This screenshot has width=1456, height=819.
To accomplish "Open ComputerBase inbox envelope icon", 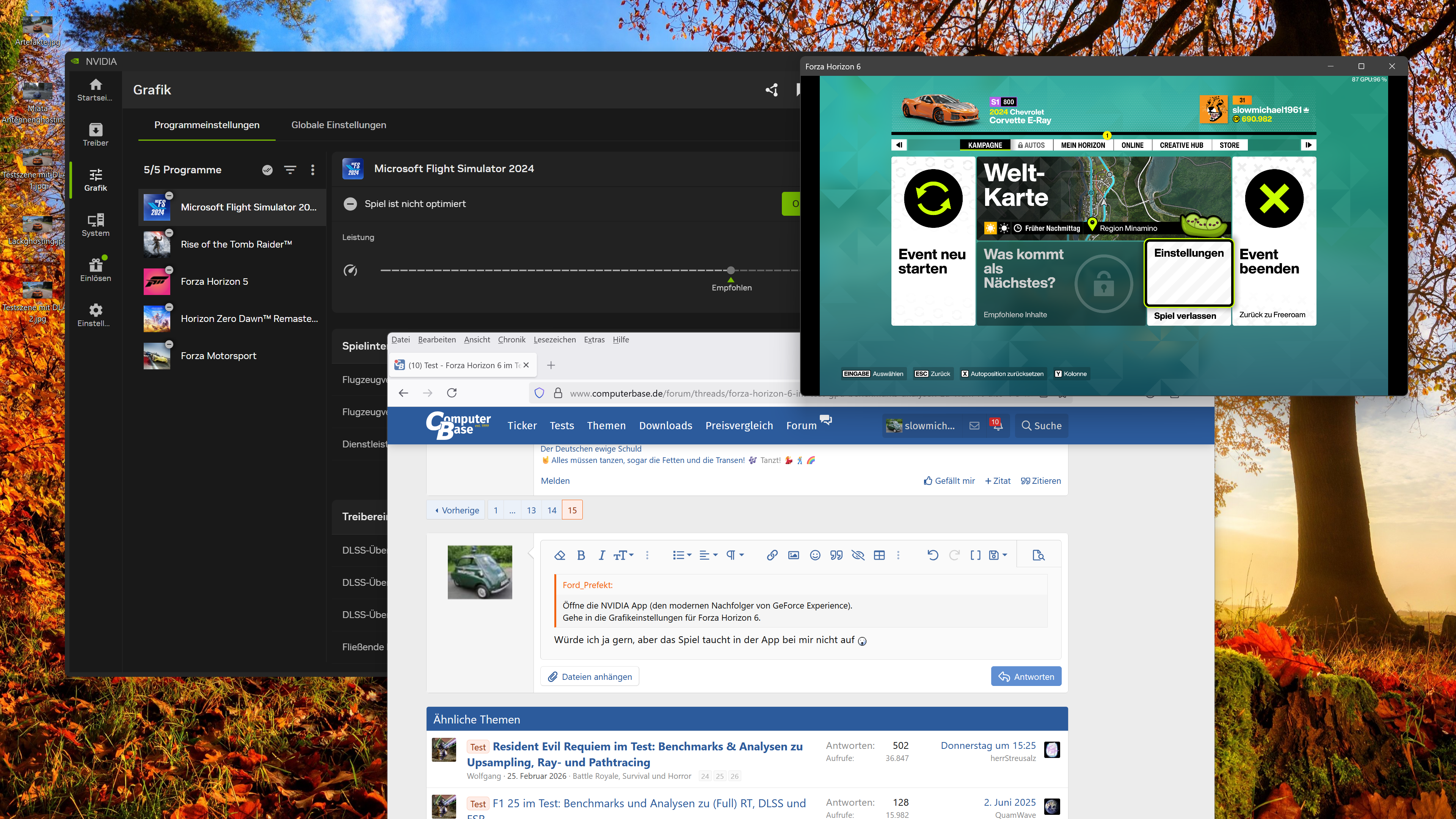I will [974, 425].
